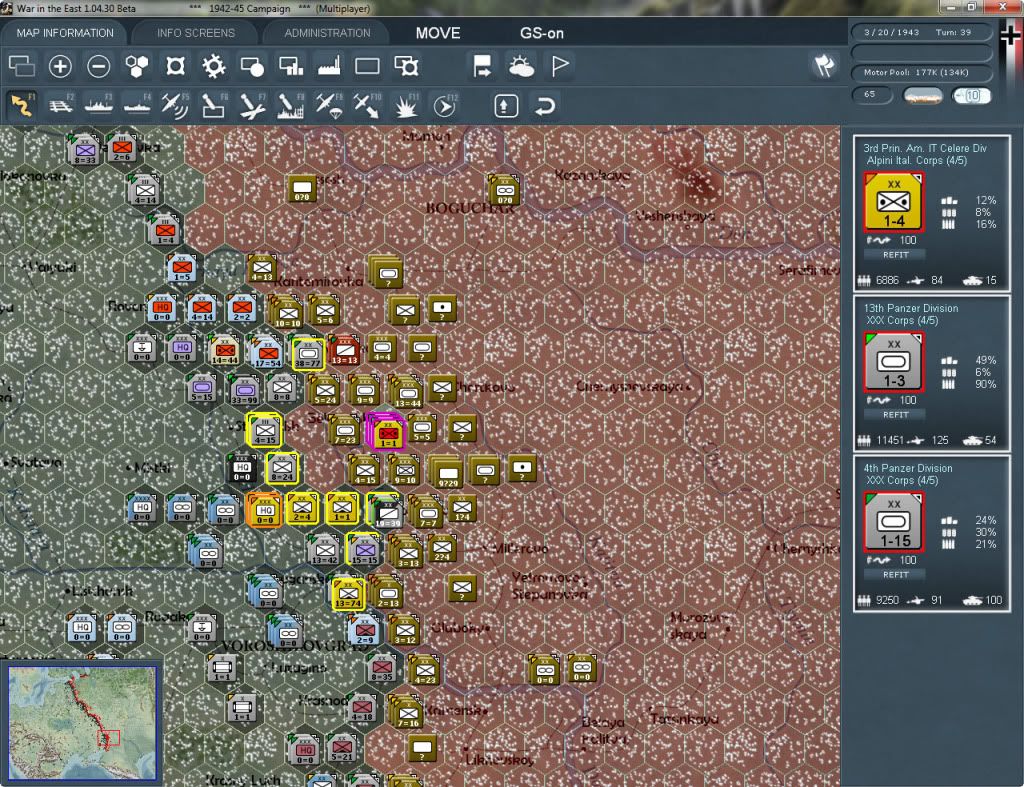Zoom in the map with plus icon

(x=60, y=66)
